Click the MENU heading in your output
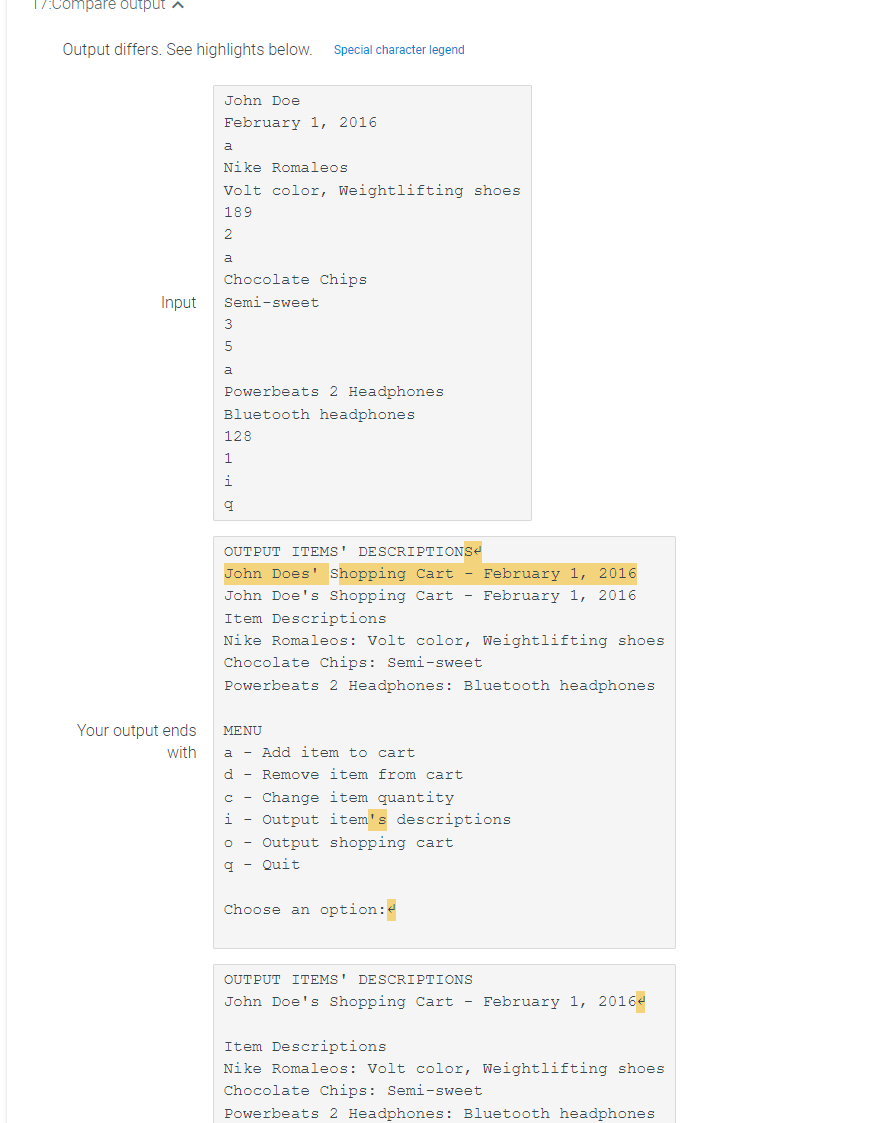This screenshot has height=1123, width=880. (x=244, y=730)
